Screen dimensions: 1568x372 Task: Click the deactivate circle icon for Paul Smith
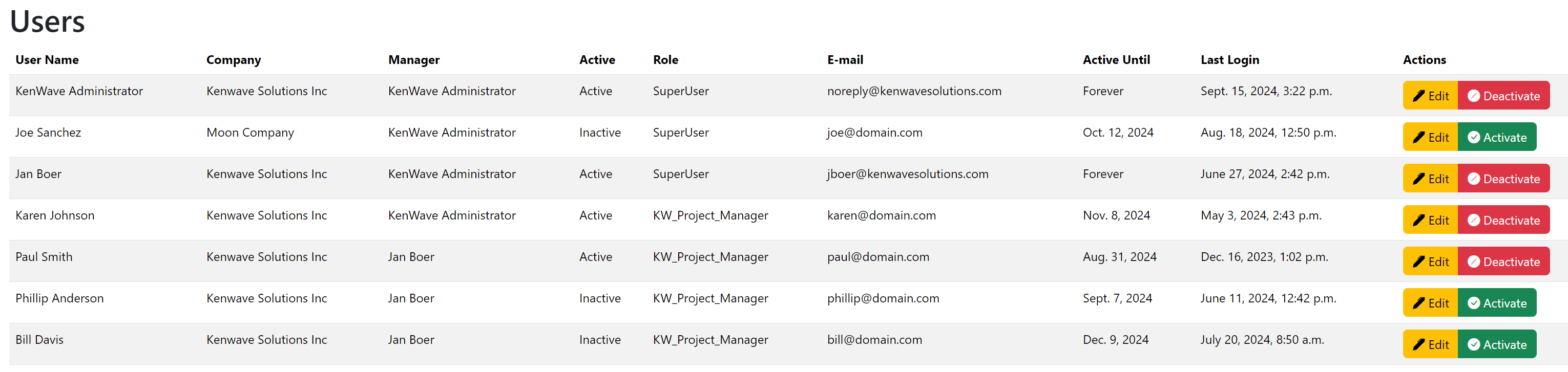(1474, 261)
